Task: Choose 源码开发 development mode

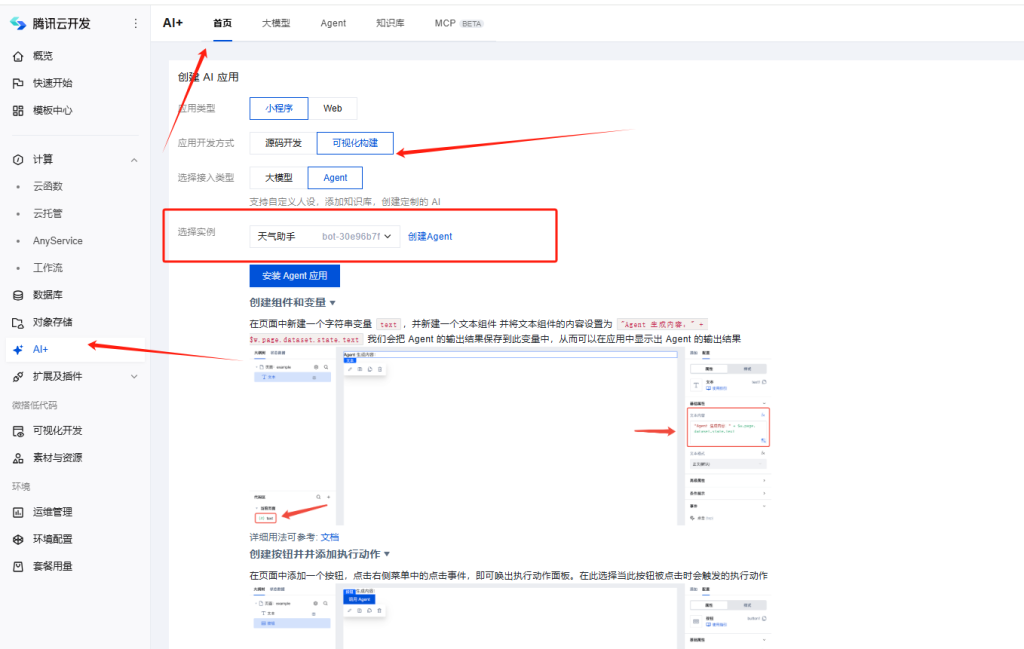Action: 283,143
